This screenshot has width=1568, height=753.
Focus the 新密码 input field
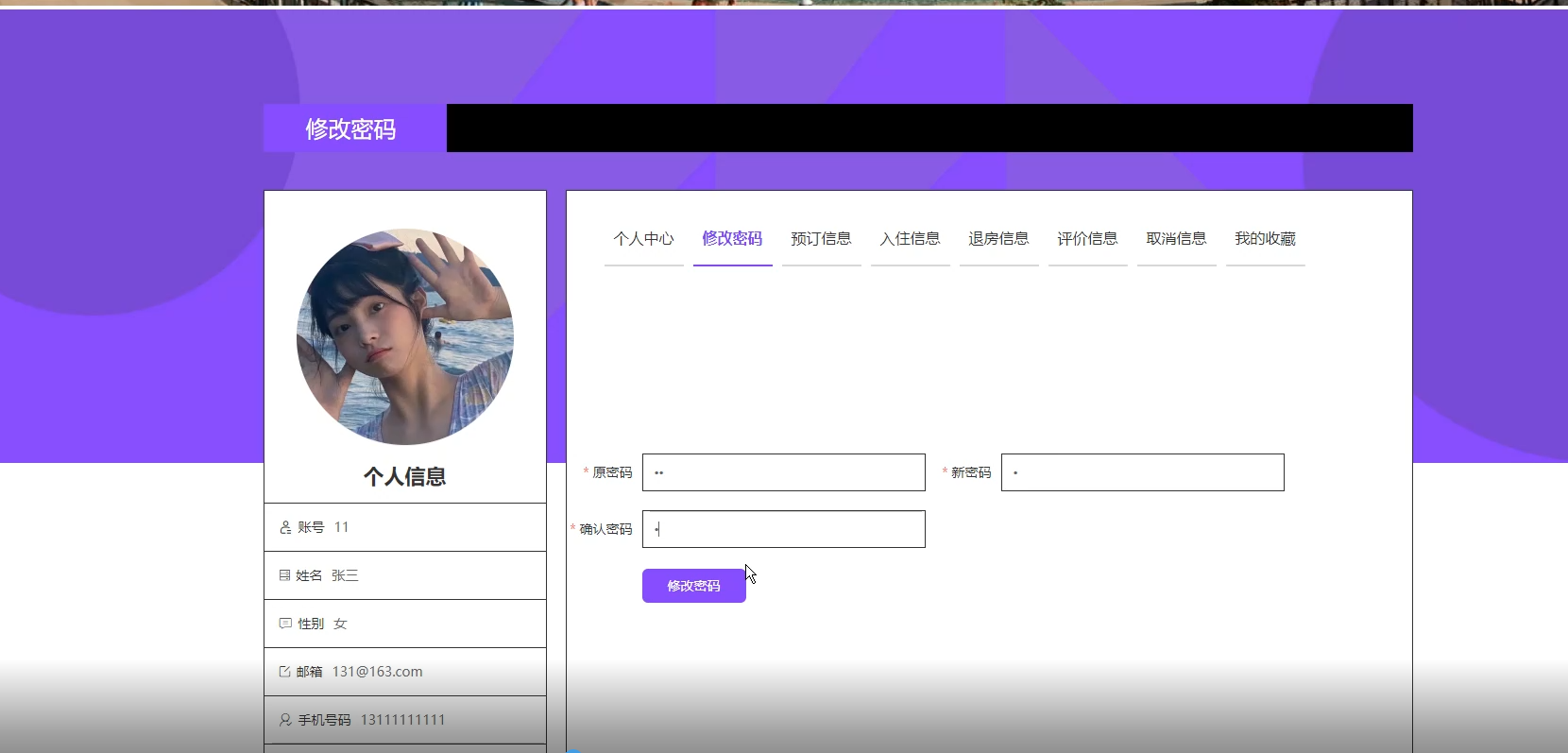click(x=1143, y=472)
